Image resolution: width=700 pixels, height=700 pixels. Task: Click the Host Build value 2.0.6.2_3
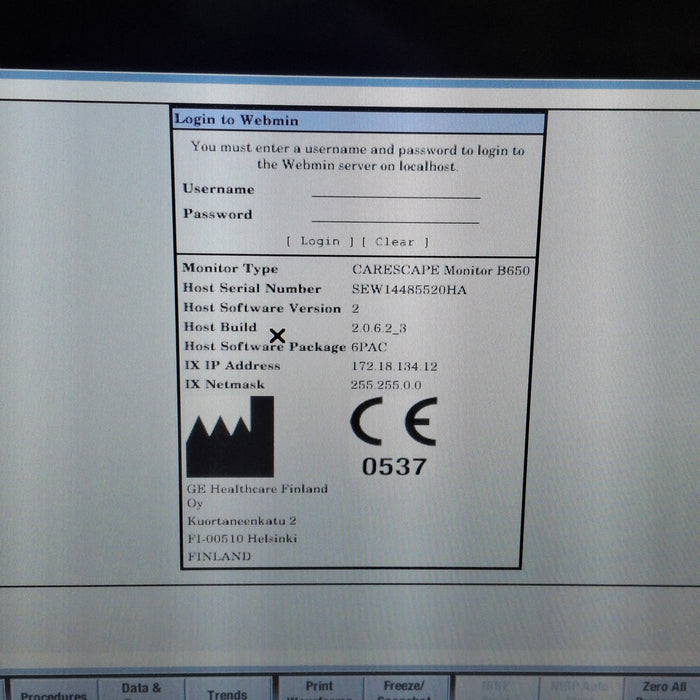coord(379,328)
